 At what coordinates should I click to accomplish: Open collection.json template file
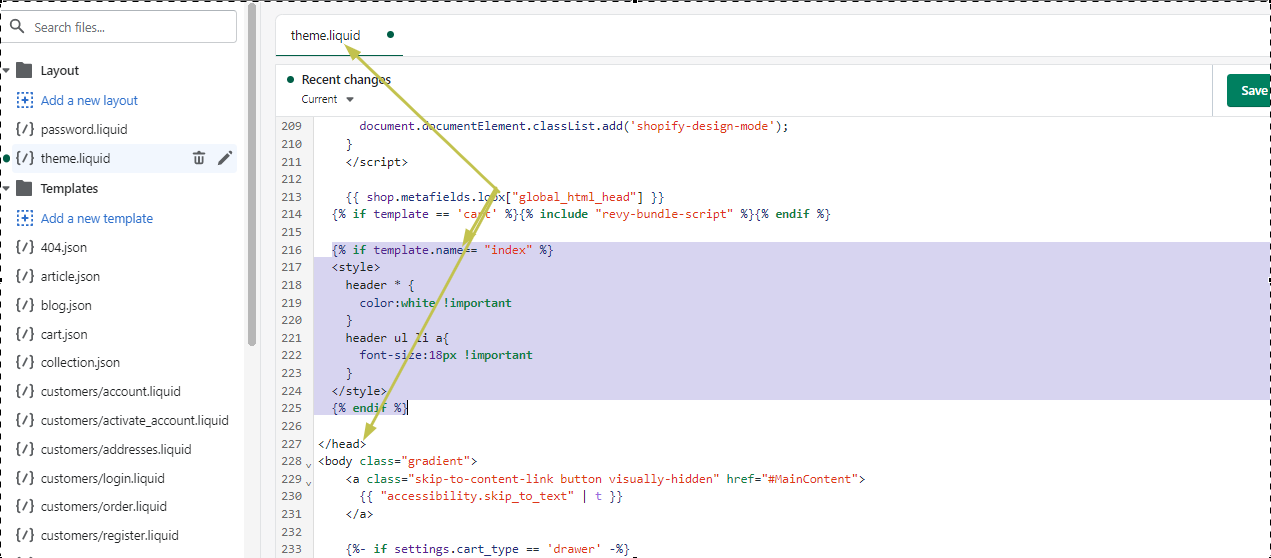point(80,362)
